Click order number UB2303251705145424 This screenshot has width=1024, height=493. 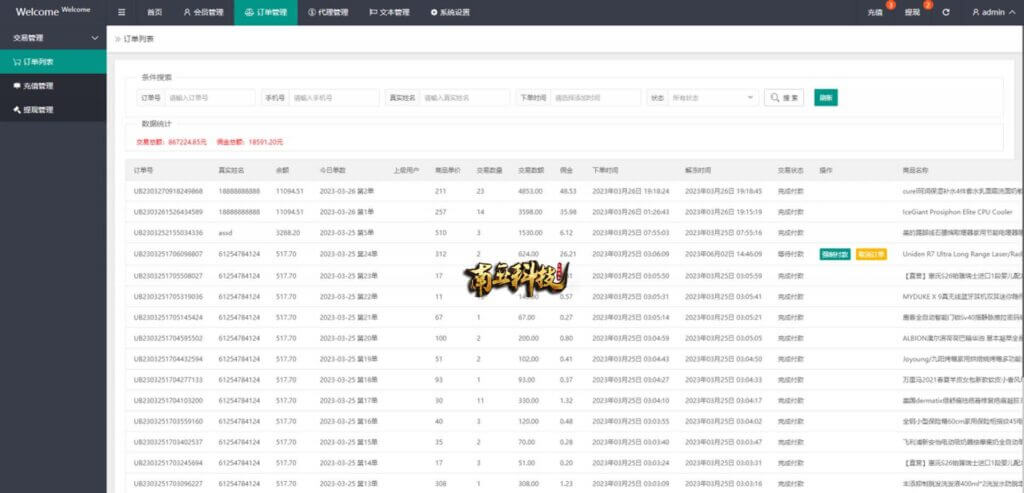pyautogui.click(x=168, y=317)
